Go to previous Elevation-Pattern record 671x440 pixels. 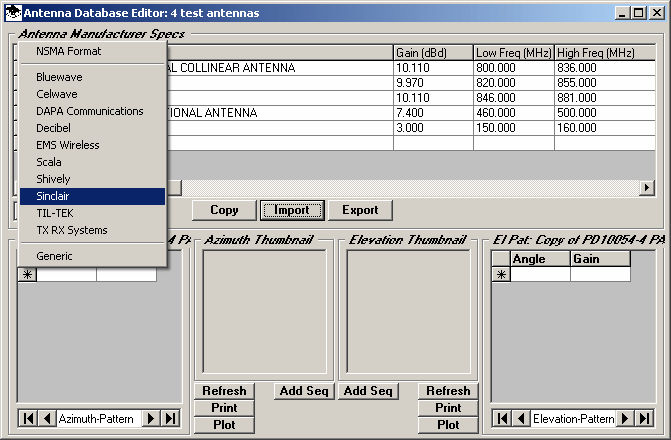[521, 418]
